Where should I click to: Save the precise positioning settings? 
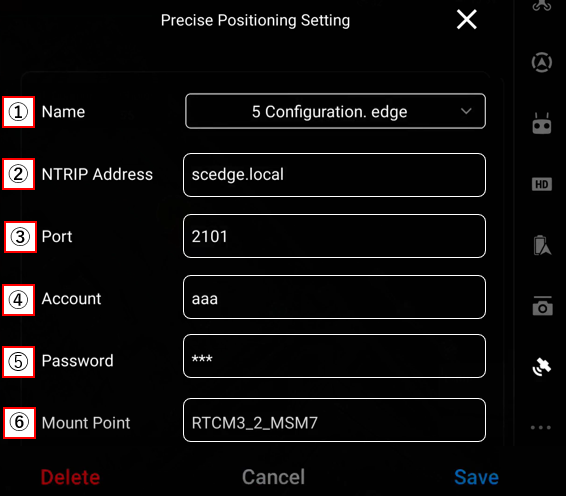476,477
